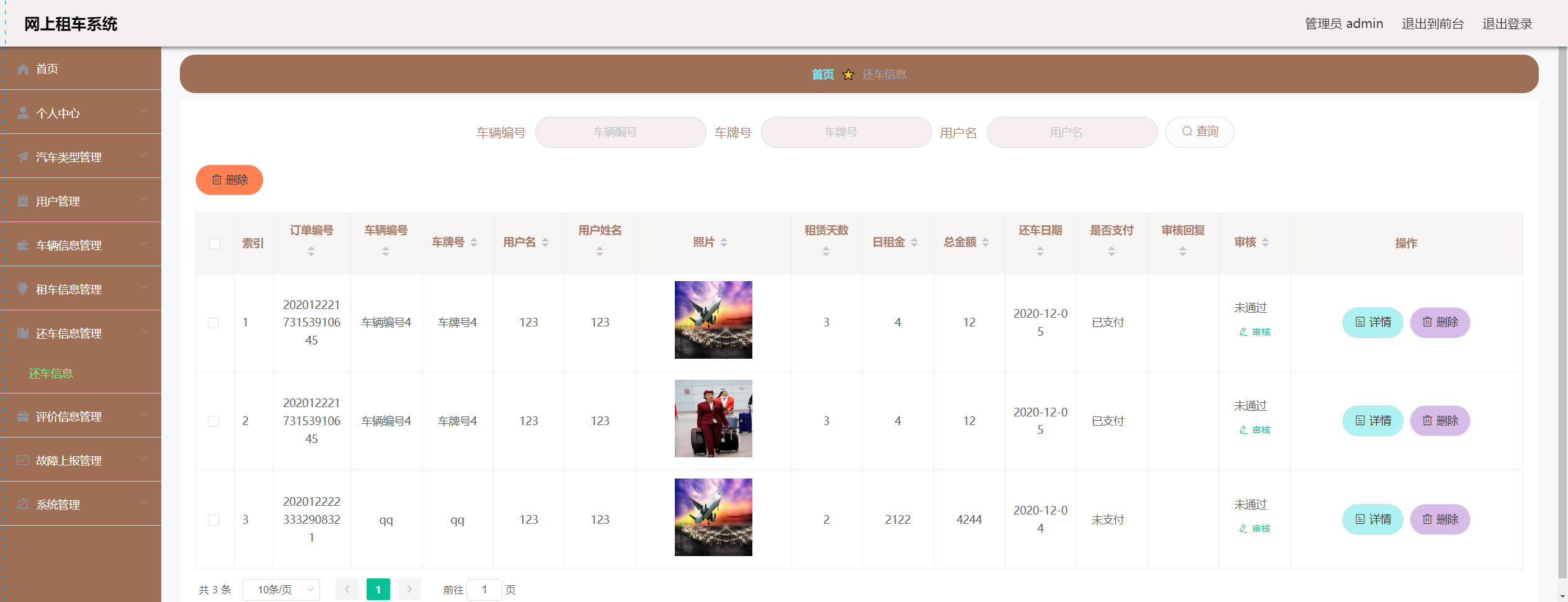
Task: Open the 系统管理 menu item
Action: click(x=81, y=505)
